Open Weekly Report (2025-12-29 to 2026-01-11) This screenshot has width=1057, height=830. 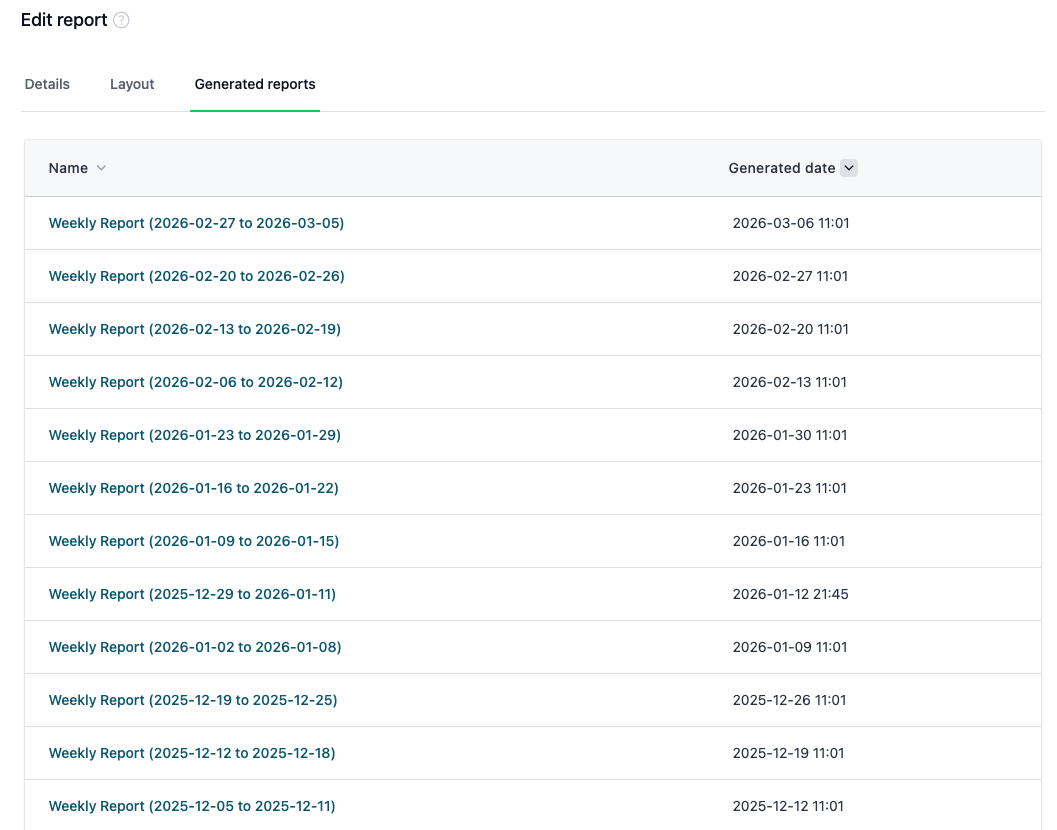[x=192, y=594]
